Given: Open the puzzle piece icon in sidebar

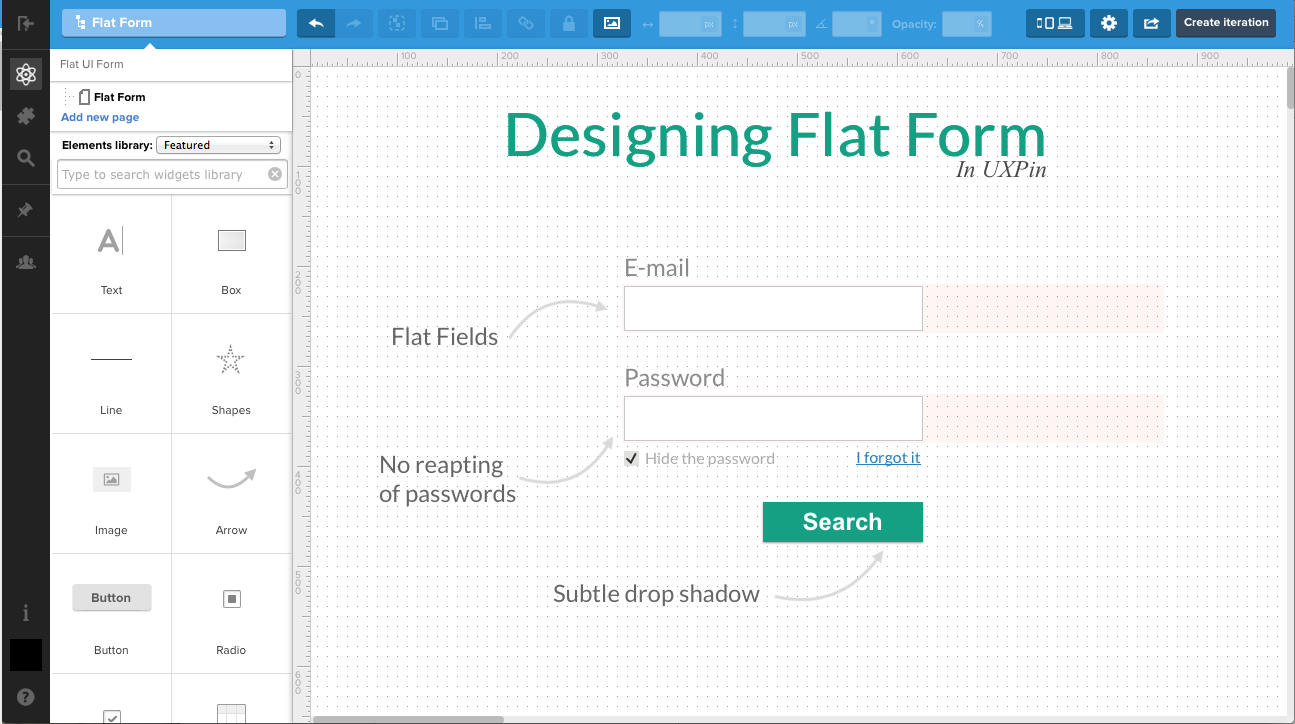Looking at the screenshot, I should pyautogui.click(x=26, y=116).
